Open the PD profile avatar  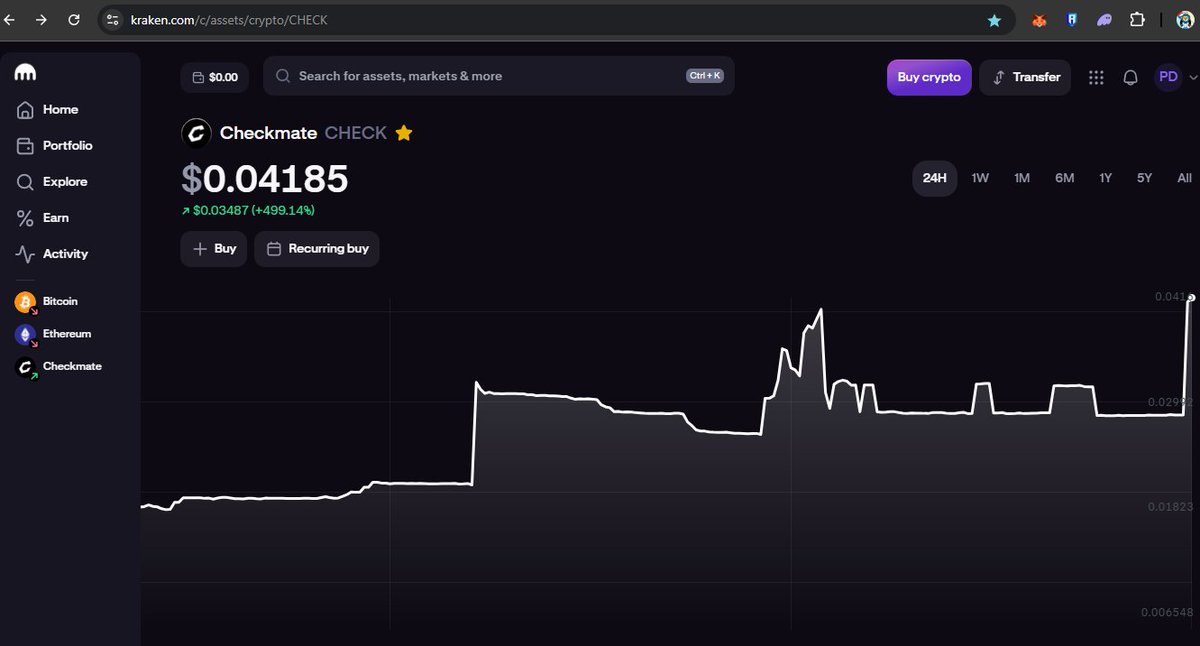(1166, 77)
